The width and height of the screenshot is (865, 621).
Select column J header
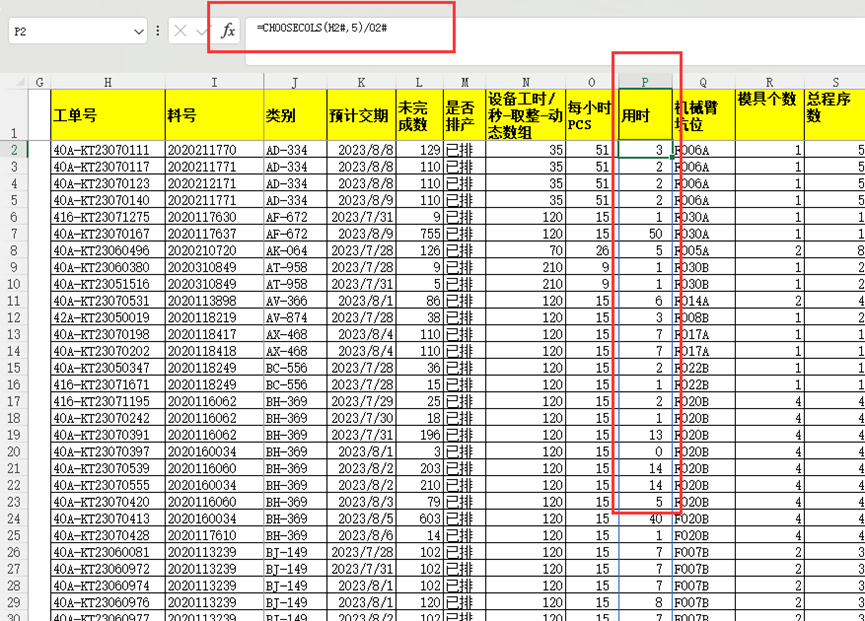(295, 82)
